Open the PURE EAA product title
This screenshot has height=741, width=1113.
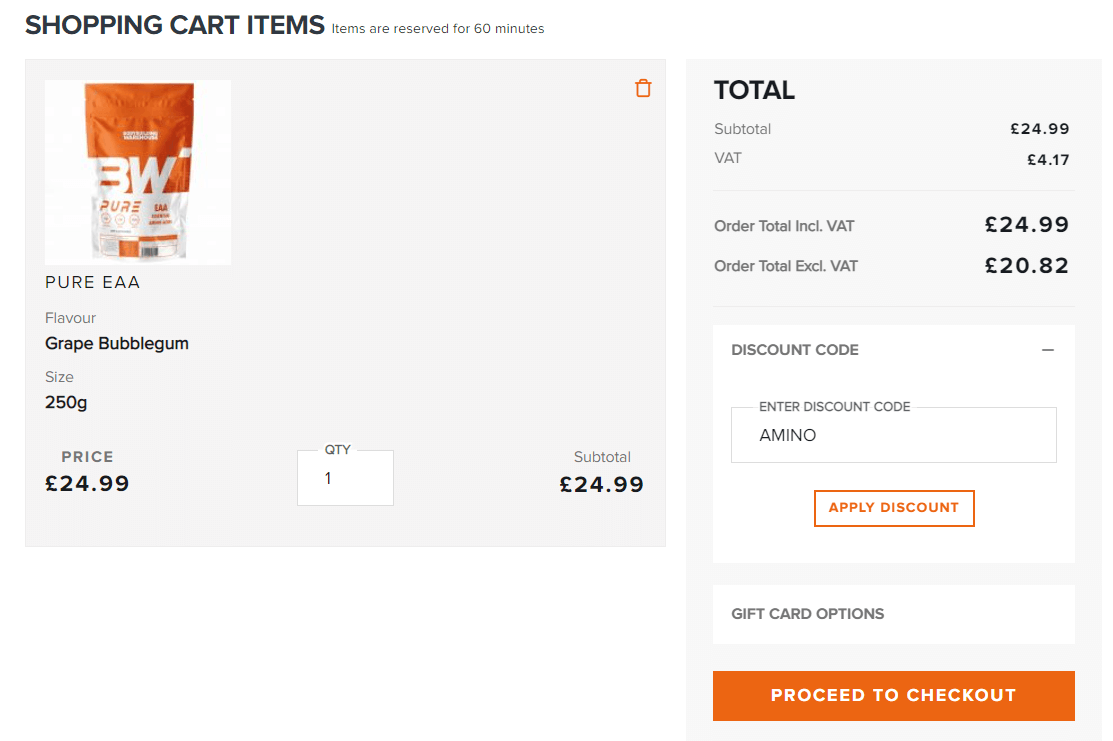(92, 282)
